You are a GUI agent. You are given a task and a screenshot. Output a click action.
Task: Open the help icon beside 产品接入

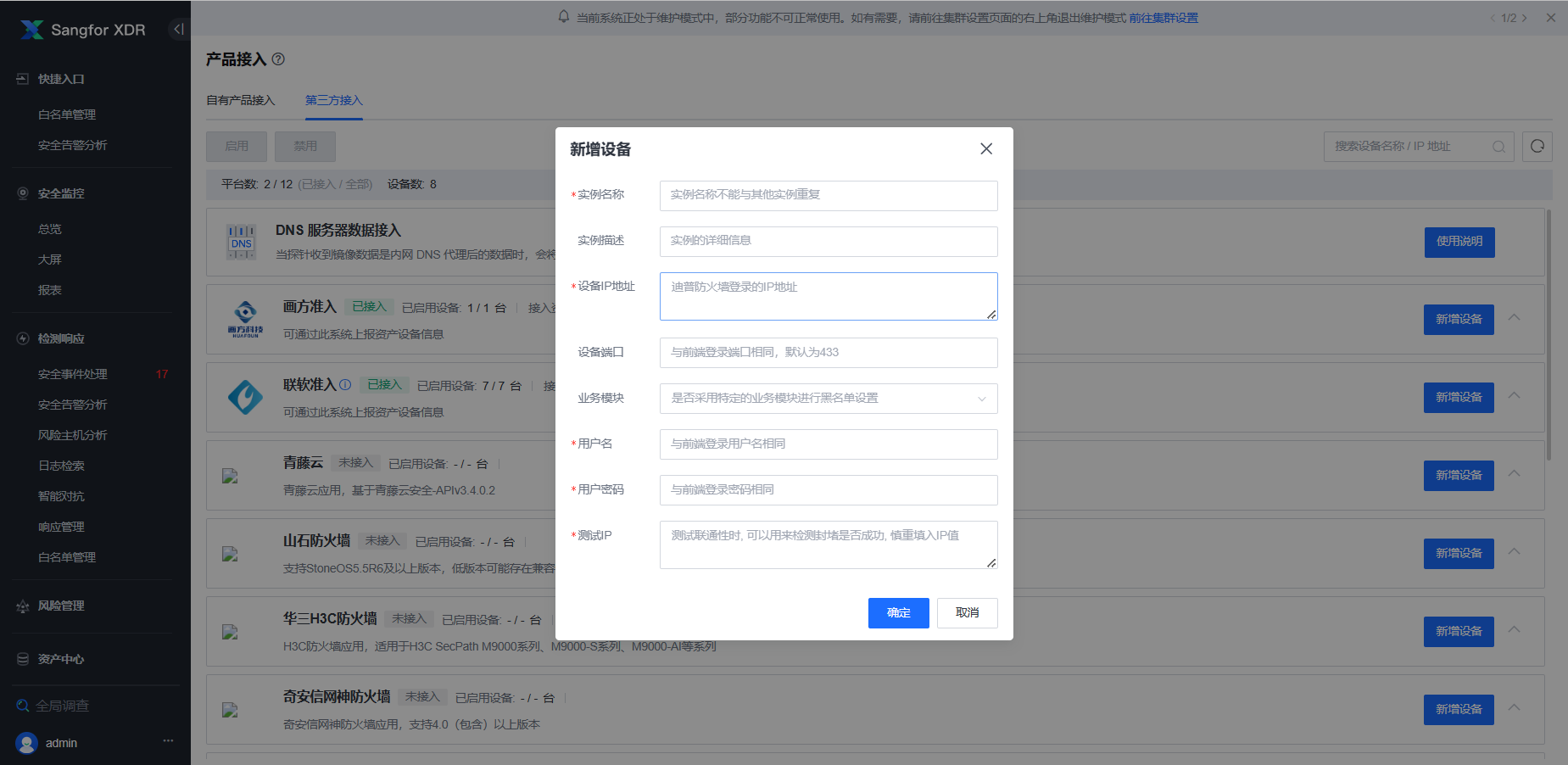(x=278, y=59)
